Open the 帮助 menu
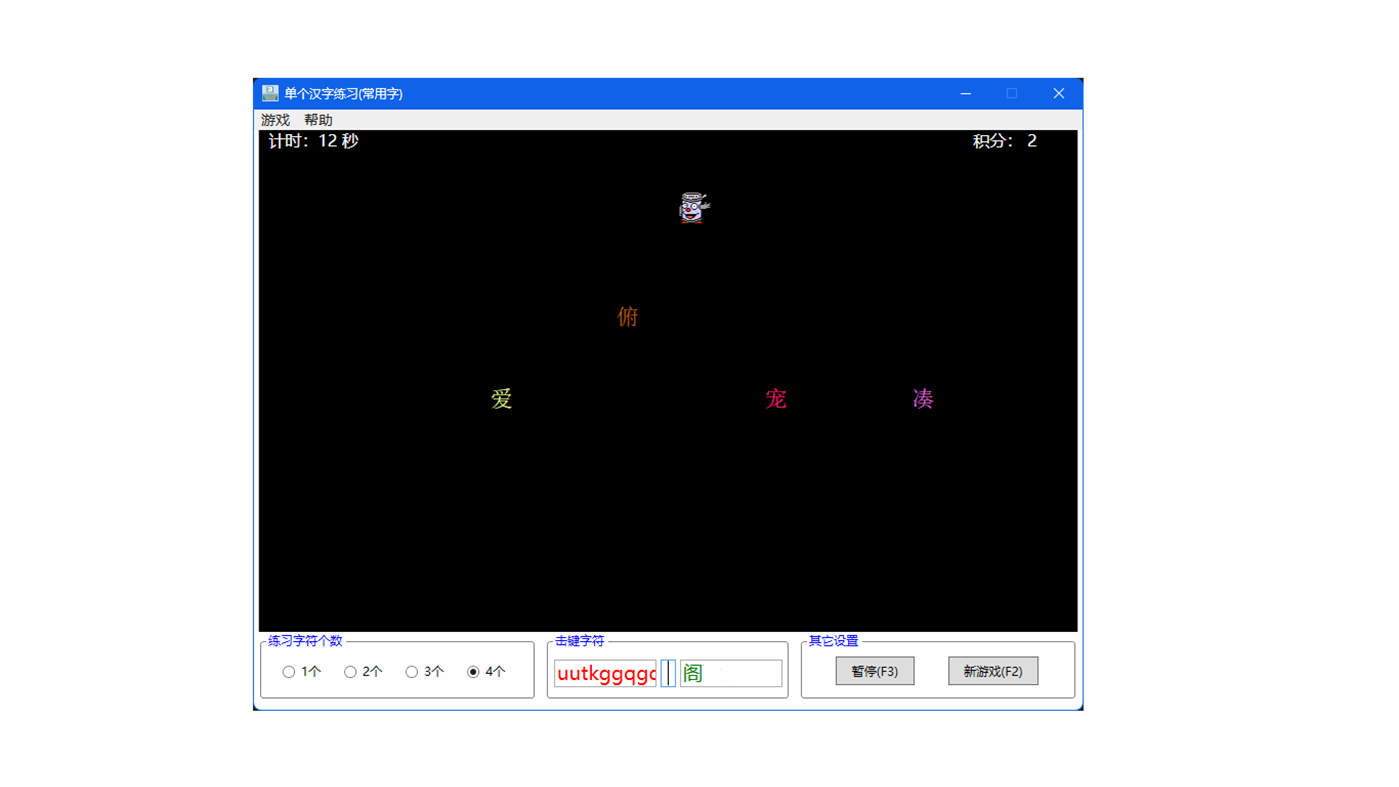The height and width of the screenshot is (787, 1399). pyautogui.click(x=319, y=119)
